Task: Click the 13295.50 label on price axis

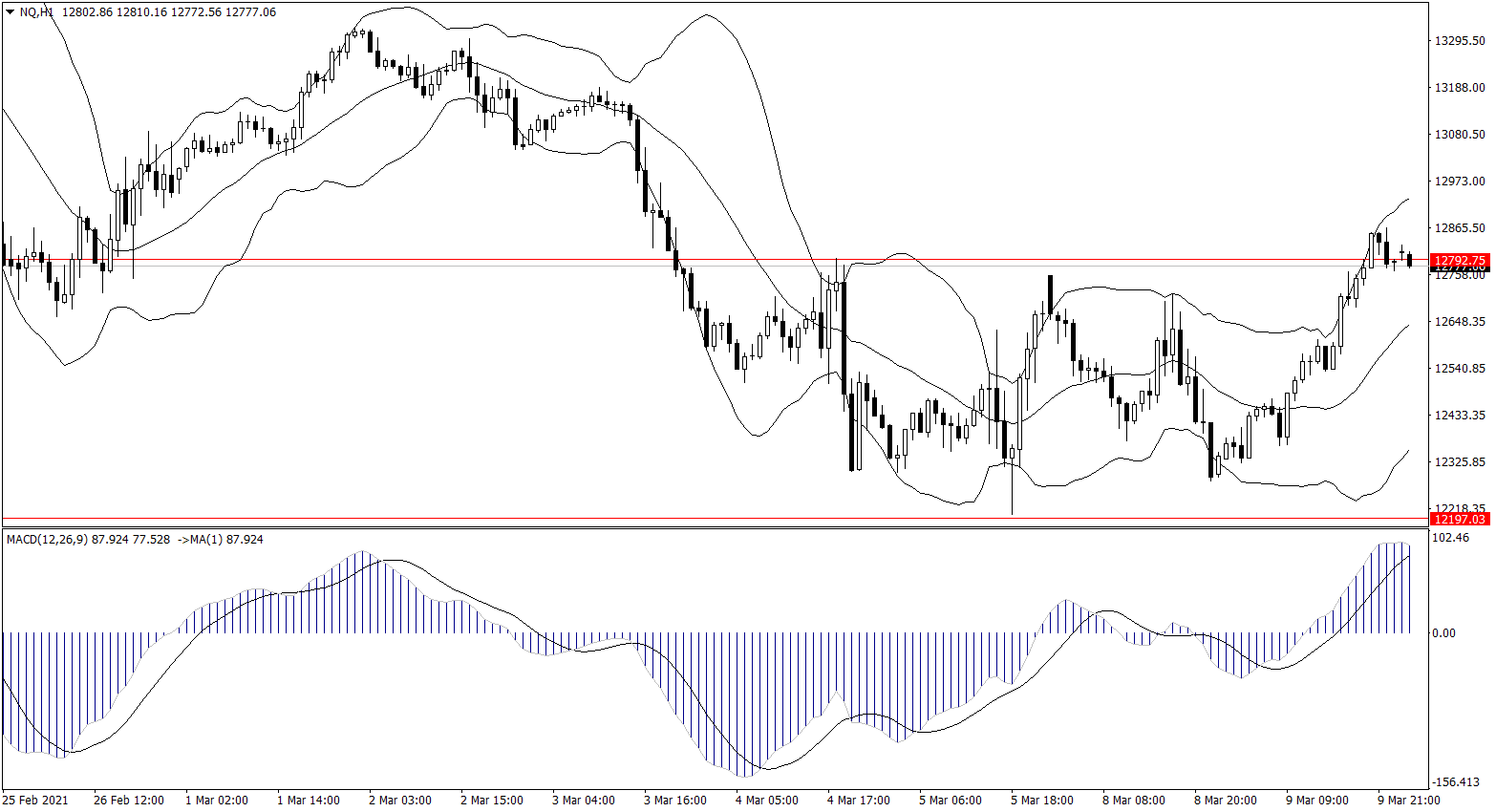Action: (1460, 41)
